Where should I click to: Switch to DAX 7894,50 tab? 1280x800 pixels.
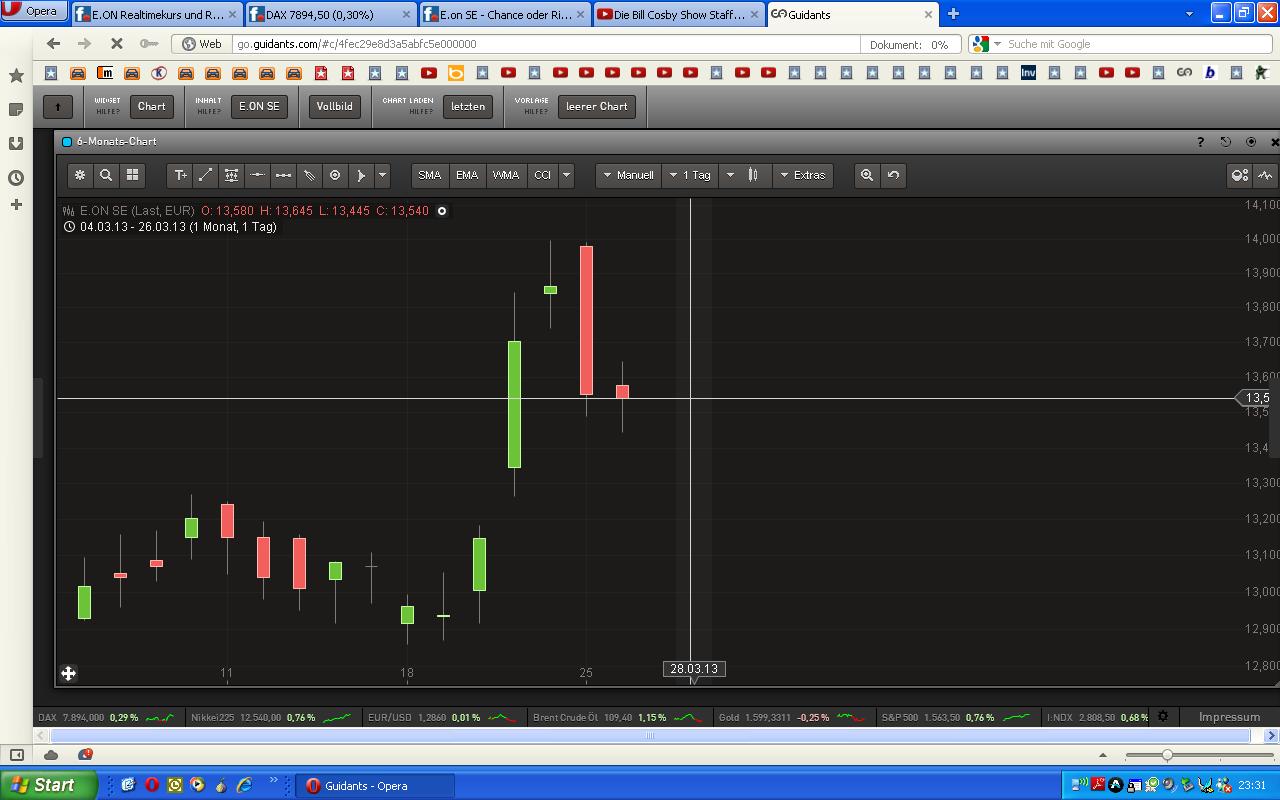(x=330, y=15)
